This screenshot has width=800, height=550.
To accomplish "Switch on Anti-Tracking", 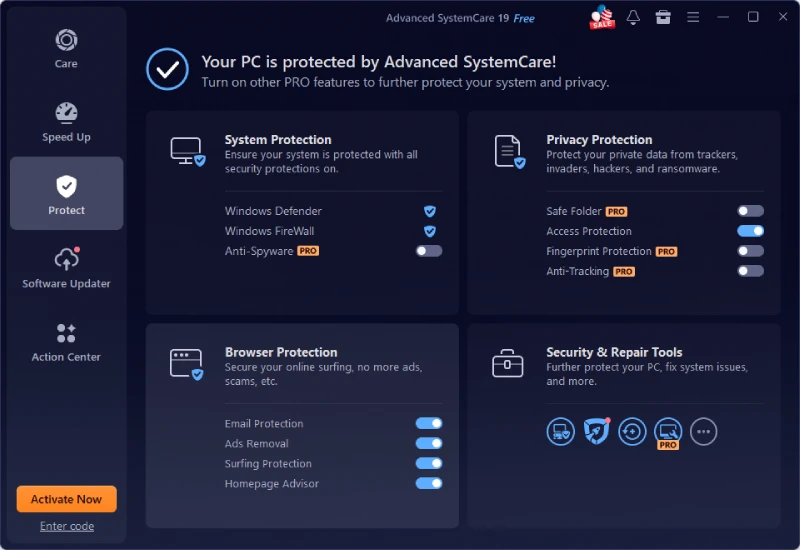I will point(751,271).
